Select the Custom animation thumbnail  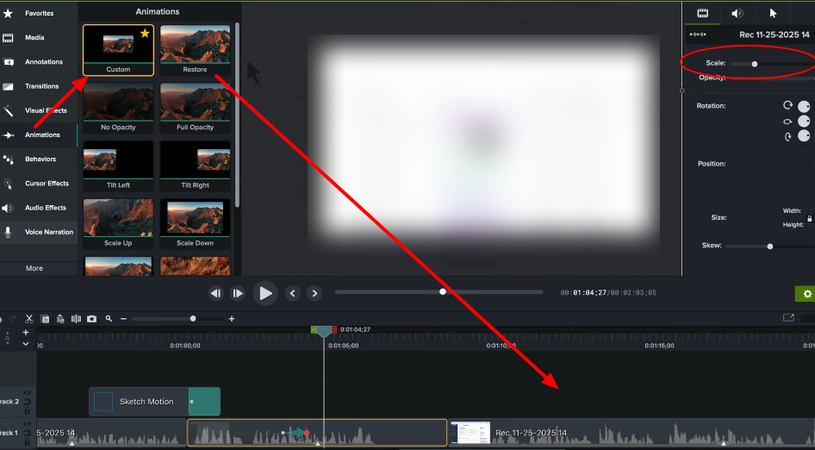pos(118,50)
